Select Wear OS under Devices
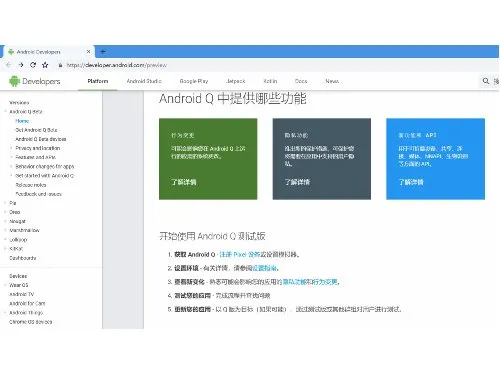 (x=19, y=285)
